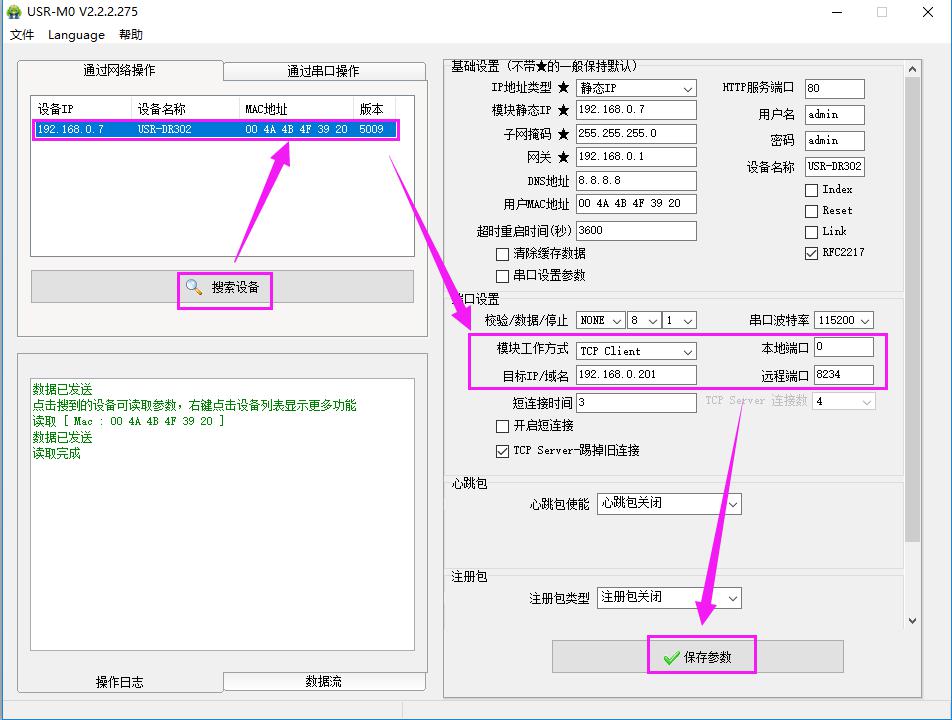Select device row 192.168.0.7 USR-DR302
The height and width of the screenshot is (720, 952).
click(215, 129)
